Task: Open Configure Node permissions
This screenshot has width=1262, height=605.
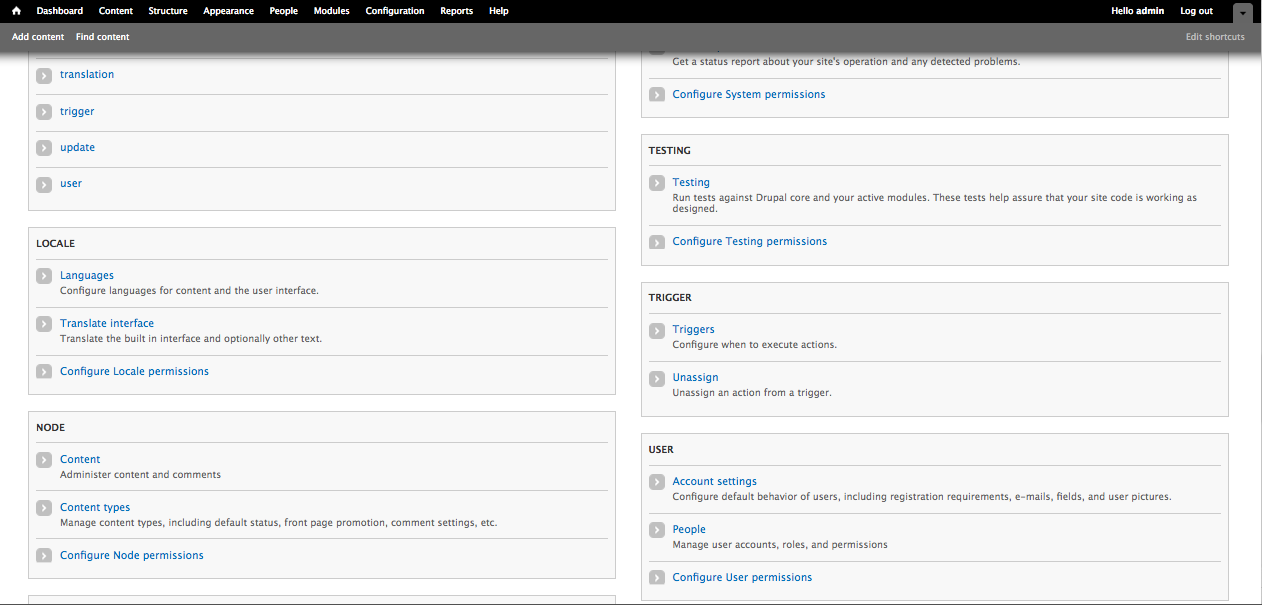Action: tap(131, 555)
